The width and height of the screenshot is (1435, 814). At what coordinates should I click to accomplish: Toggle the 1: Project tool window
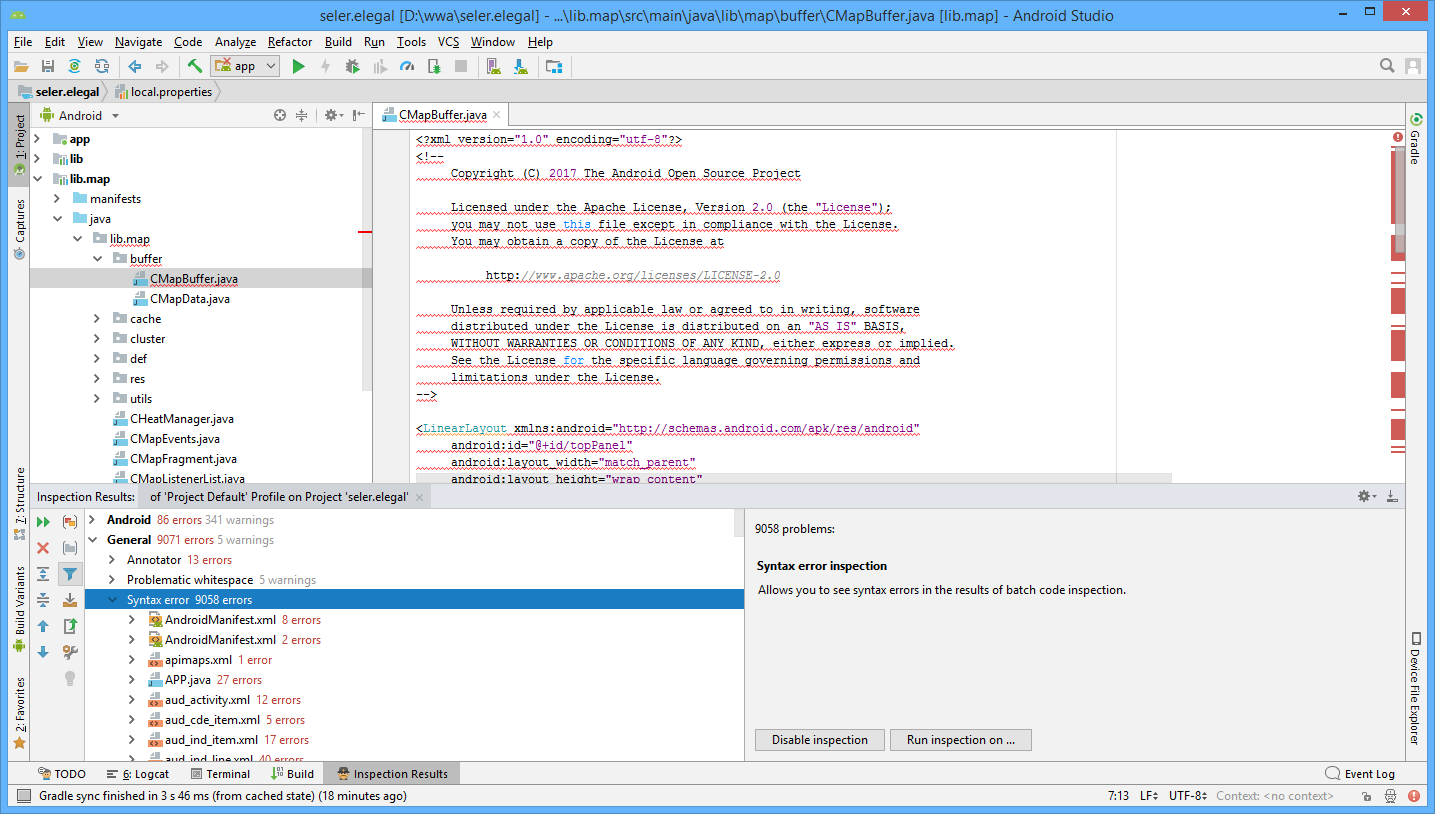coord(19,145)
